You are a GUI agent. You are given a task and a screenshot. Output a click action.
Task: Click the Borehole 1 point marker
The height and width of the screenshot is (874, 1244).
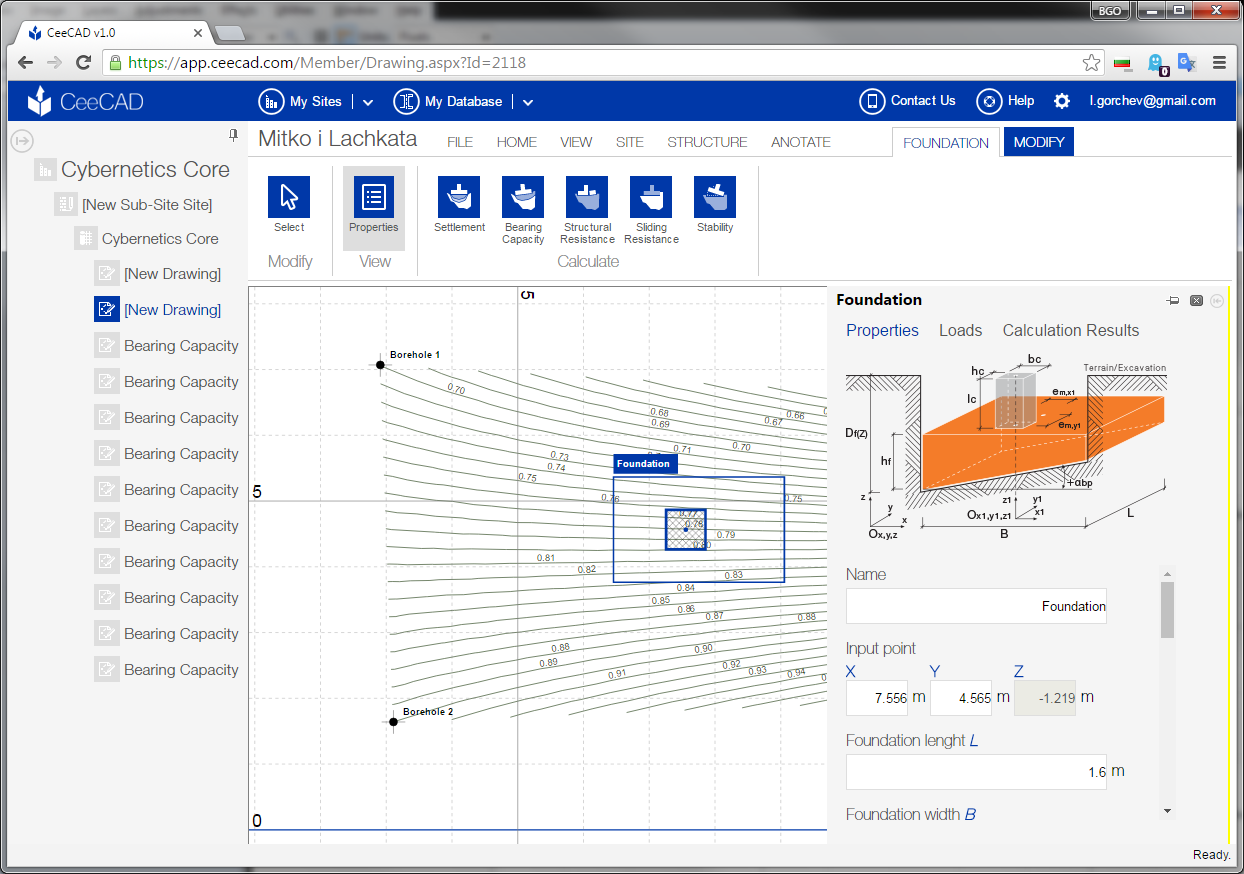point(380,365)
